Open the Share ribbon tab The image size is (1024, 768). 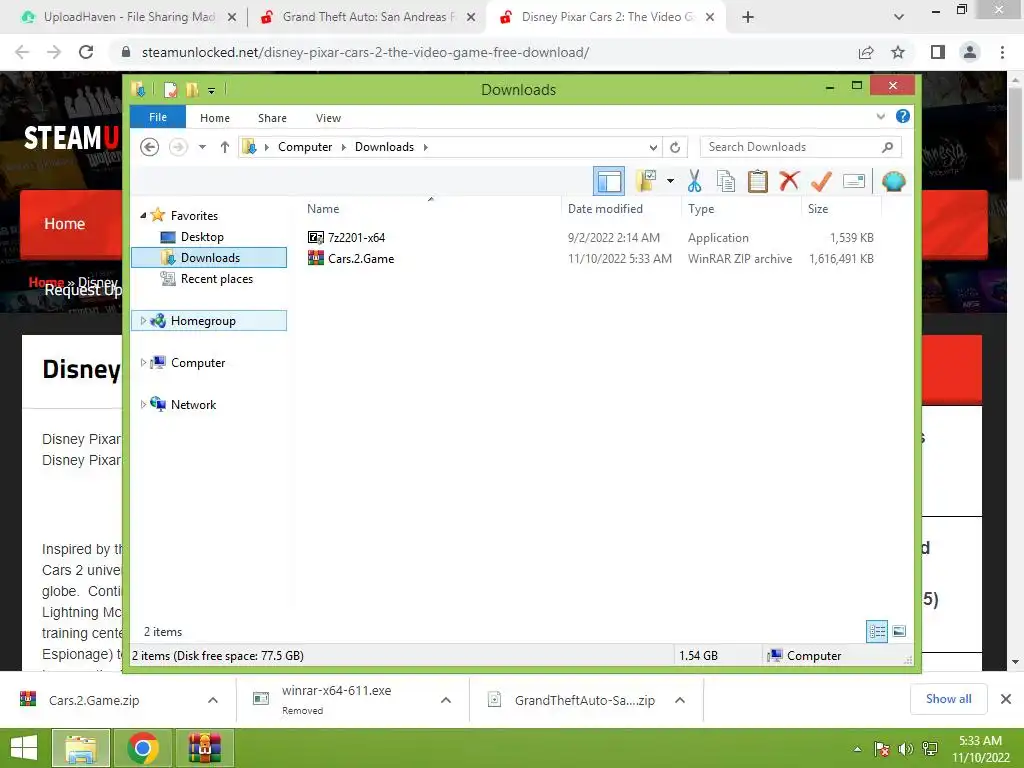272,118
